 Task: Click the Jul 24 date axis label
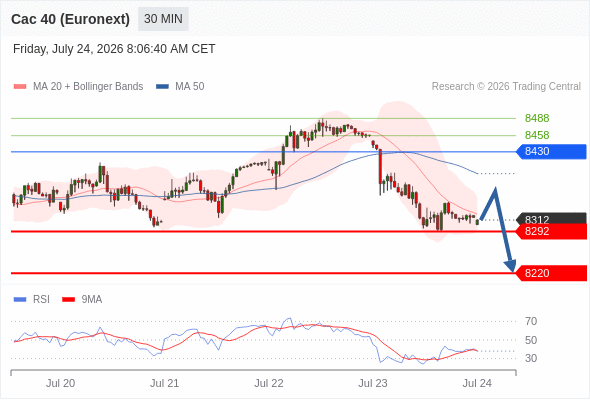click(477, 383)
